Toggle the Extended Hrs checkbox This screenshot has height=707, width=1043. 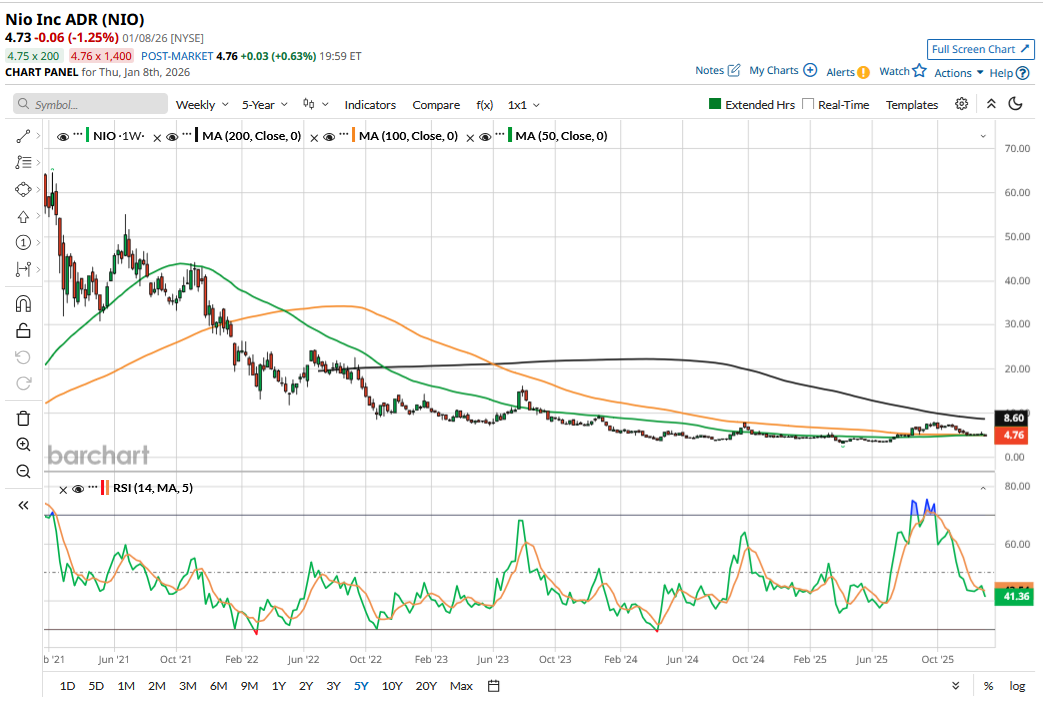tap(715, 104)
